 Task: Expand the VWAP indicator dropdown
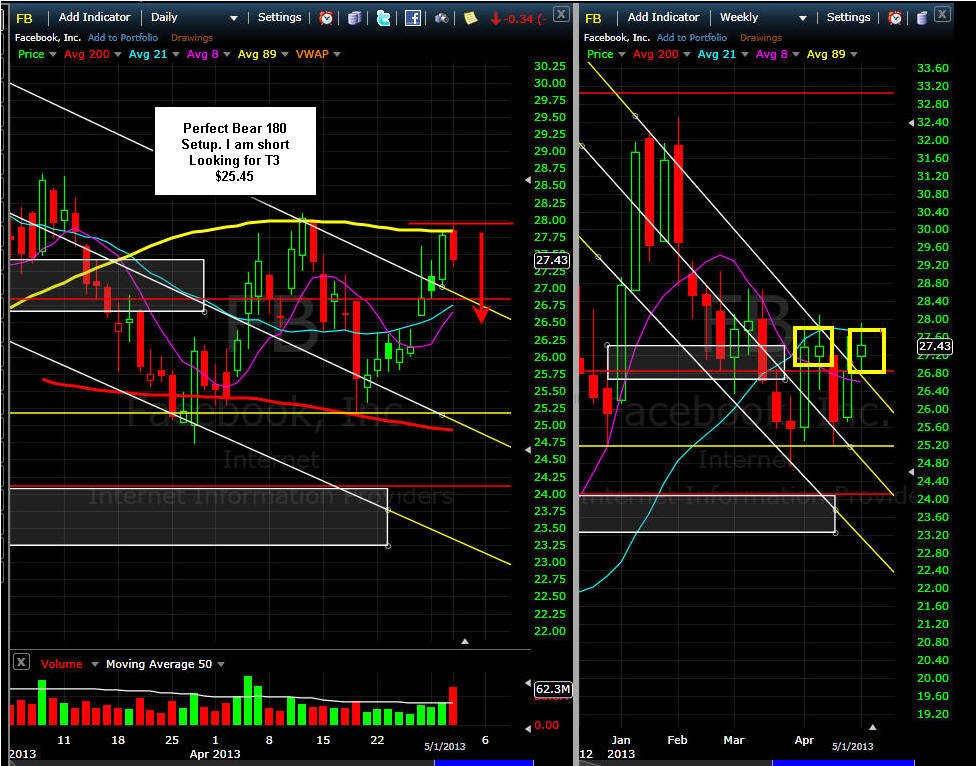pyautogui.click(x=337, y=55)
